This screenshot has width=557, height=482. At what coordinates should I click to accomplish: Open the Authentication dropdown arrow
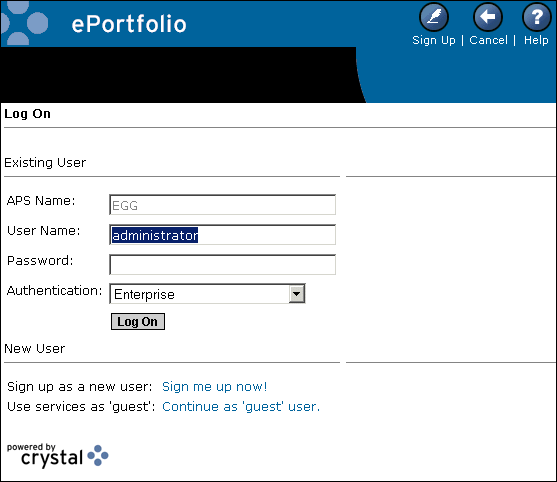click(297, 294)
